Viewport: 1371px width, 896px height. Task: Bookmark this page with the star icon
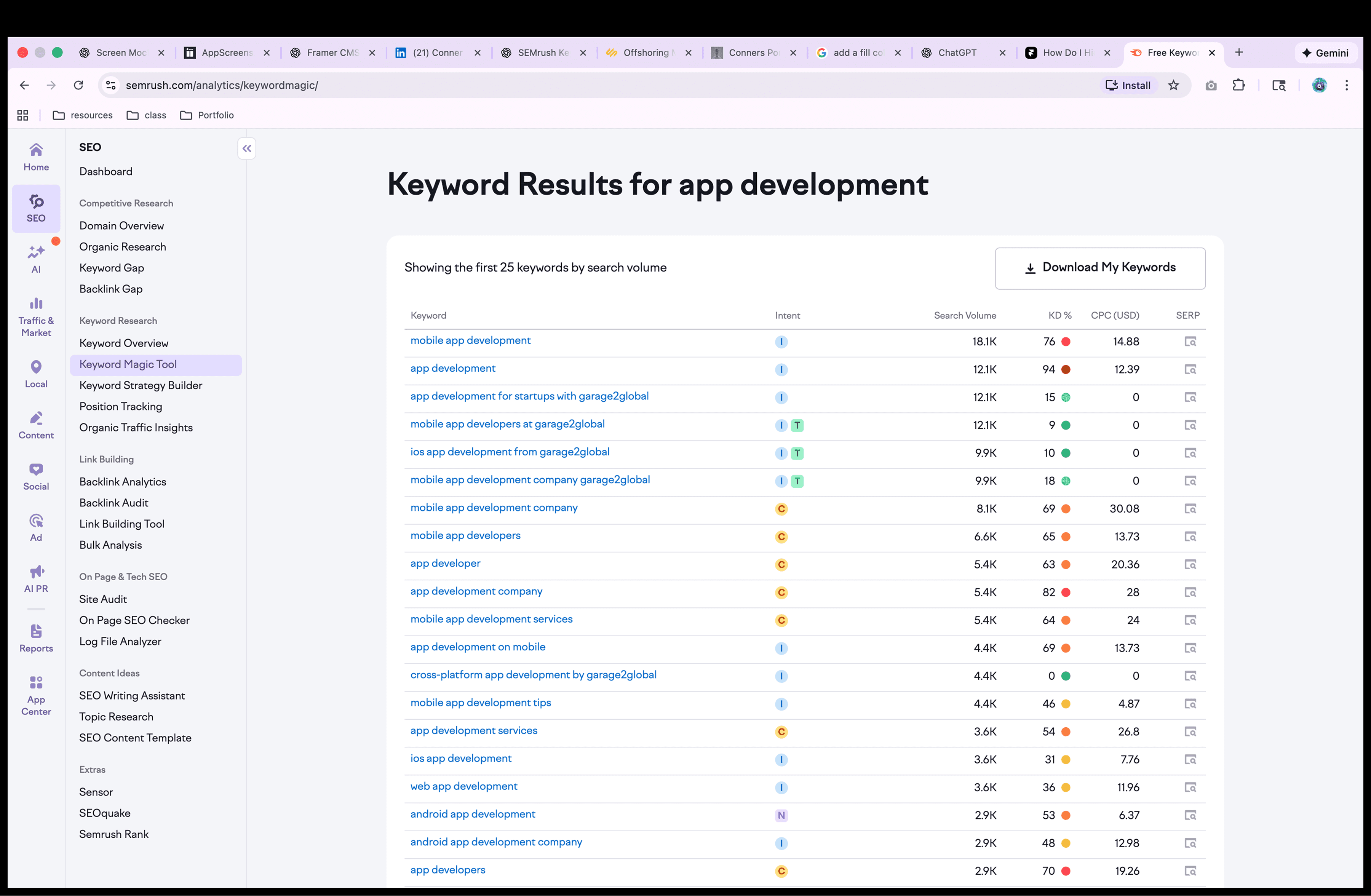point(1173,85)
